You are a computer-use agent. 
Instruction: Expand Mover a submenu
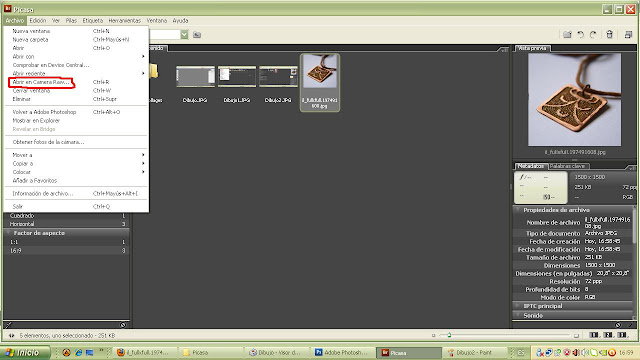click(76, 155)
